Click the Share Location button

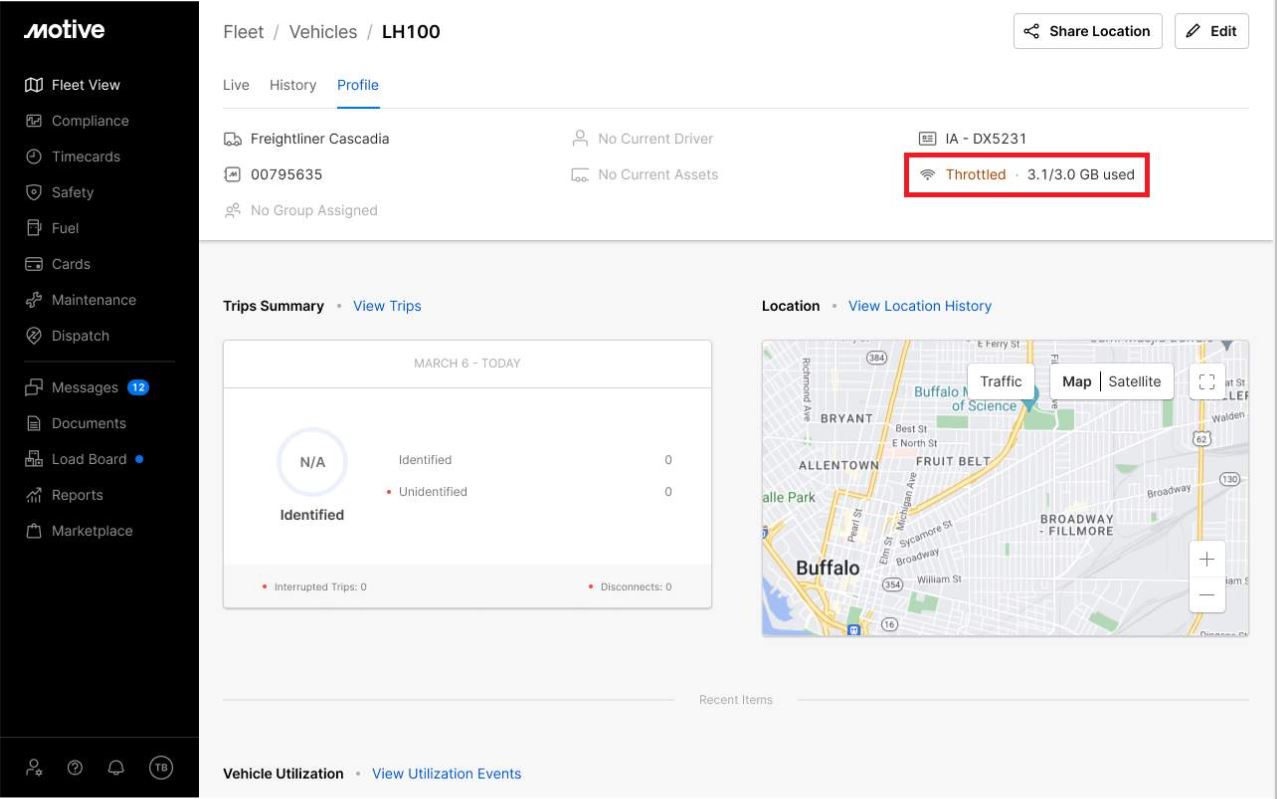1087,31
